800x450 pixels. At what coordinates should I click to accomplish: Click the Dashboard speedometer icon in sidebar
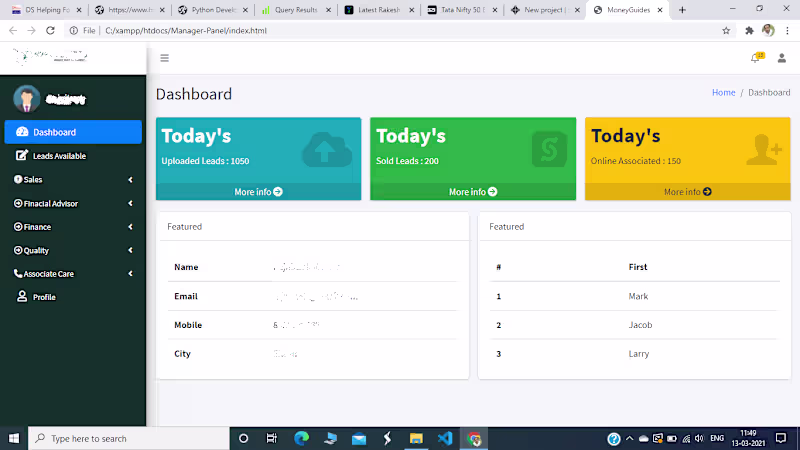pyautogui.click(x=22, y=132)
